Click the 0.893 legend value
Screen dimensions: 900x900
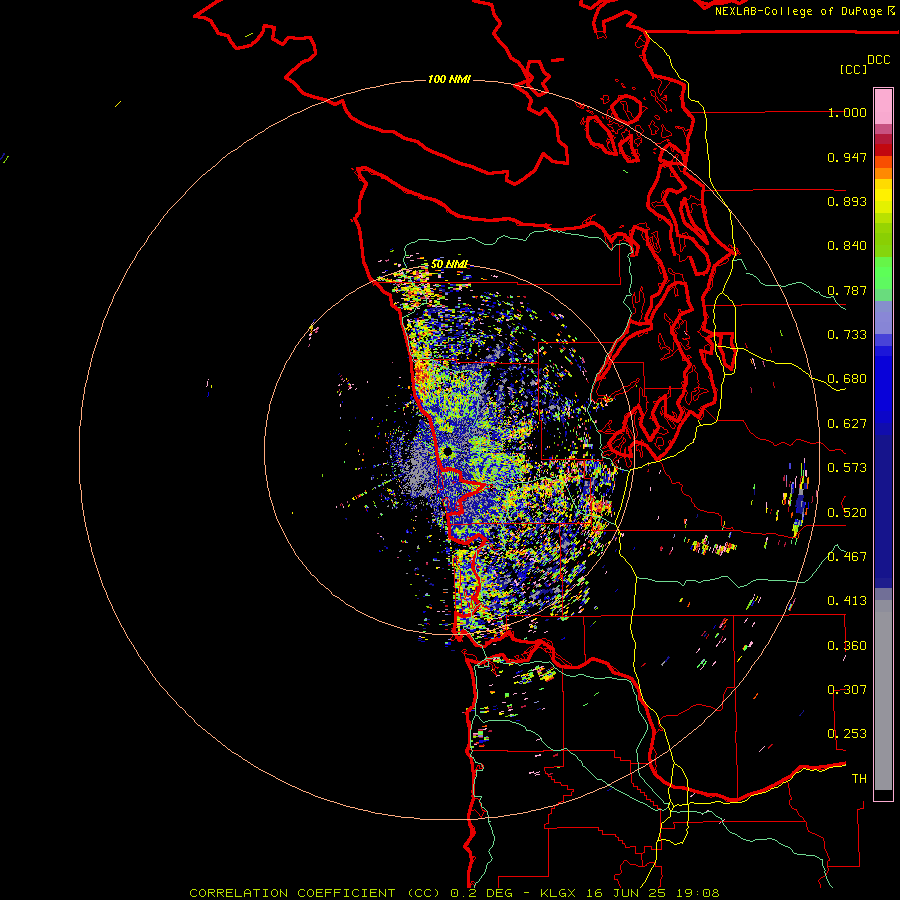[847, 201]
